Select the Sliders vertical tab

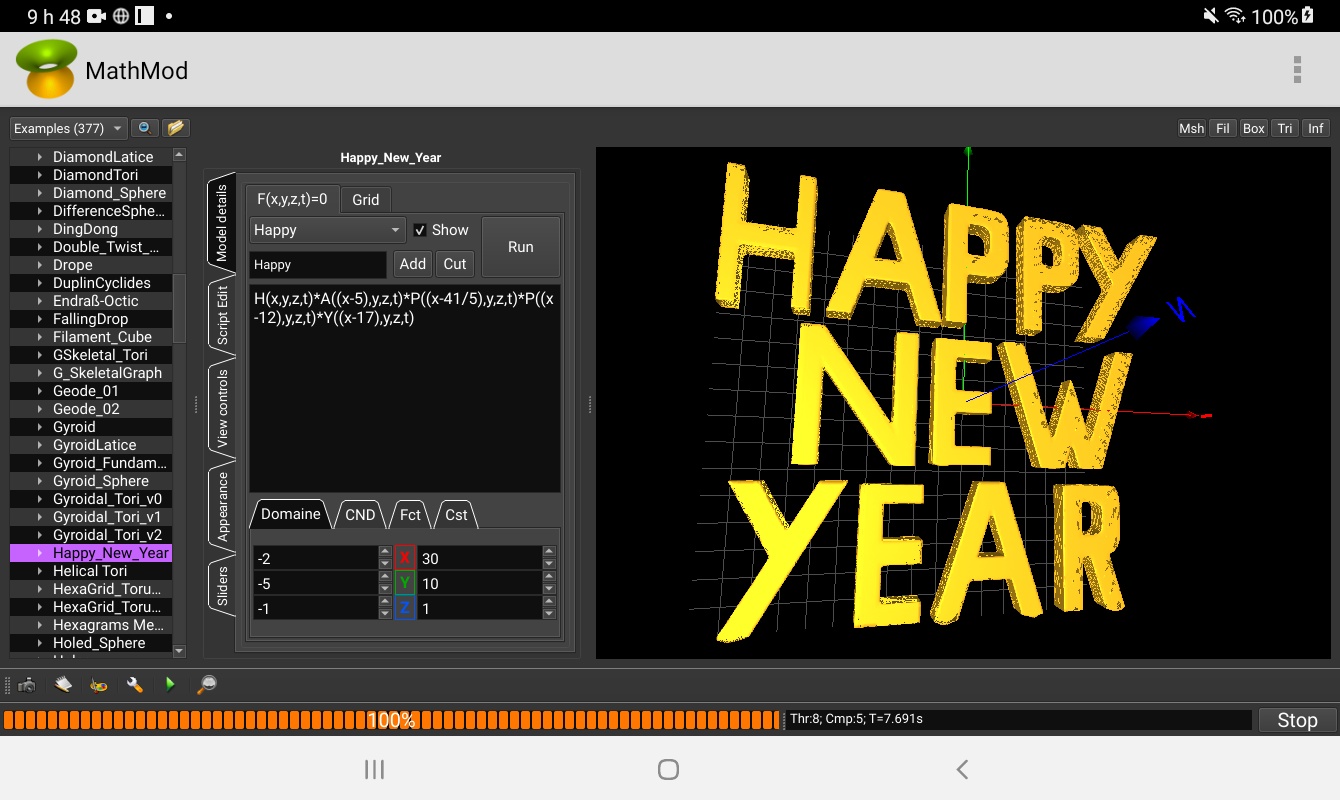pyautogui.click(x=221, y=587)
